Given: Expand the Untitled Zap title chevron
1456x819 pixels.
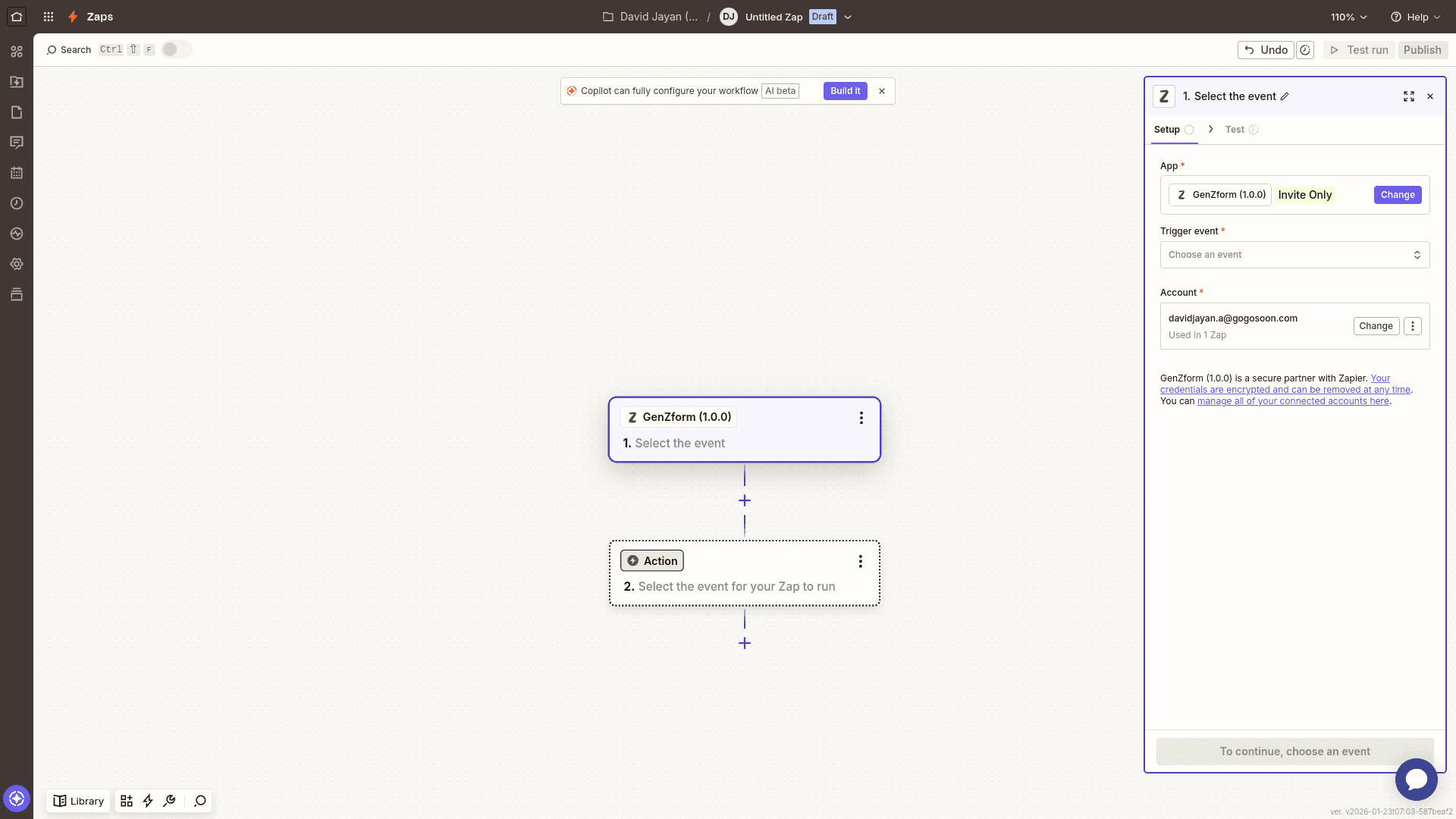Looking at the screenshot, I should coord(848,17).
